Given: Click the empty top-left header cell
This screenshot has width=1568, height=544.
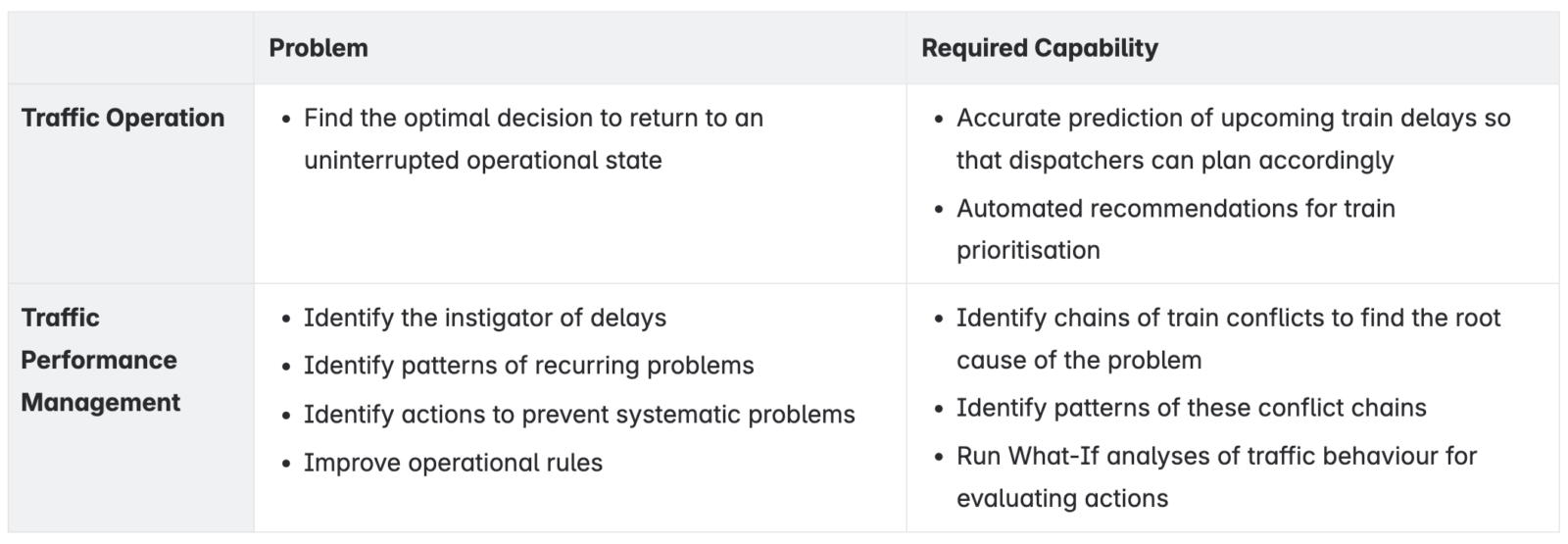Looking at the screenshot, I should pos(130,48).
